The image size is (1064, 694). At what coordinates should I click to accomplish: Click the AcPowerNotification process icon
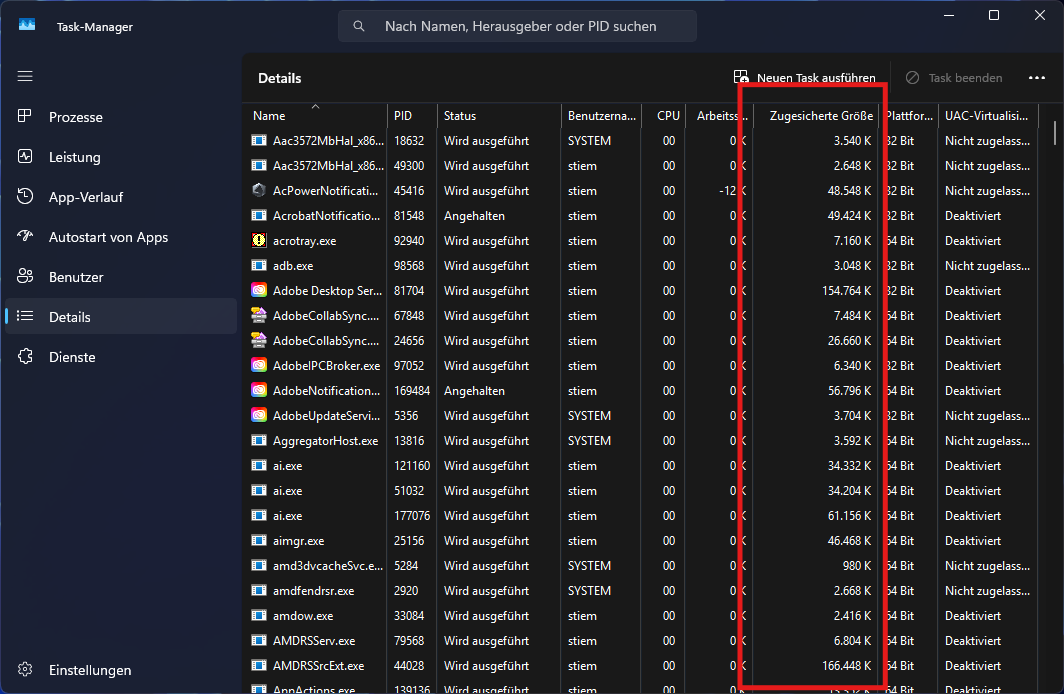(259, 190)
